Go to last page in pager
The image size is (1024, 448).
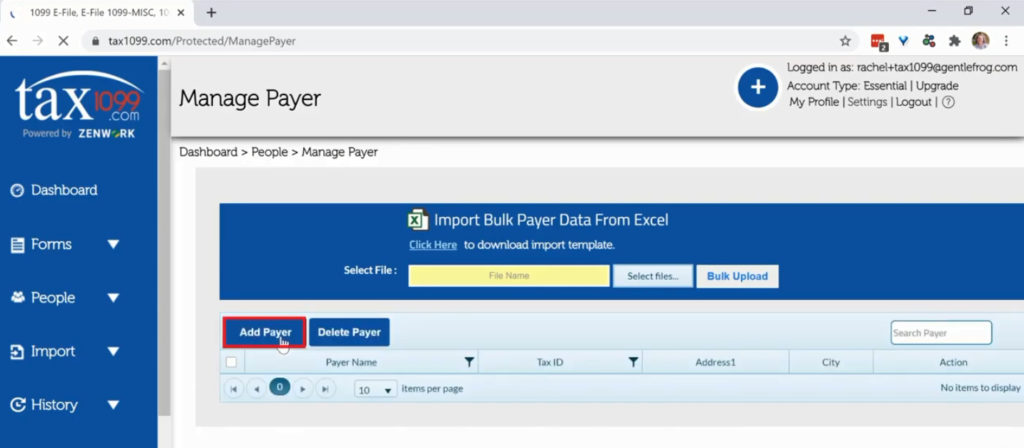325,389
